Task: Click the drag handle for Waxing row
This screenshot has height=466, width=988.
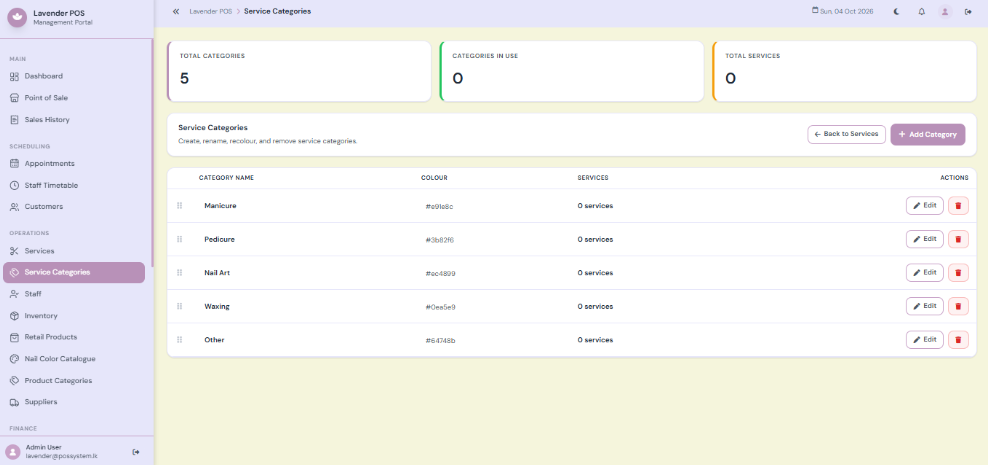Action: click(x=180, y=306)
